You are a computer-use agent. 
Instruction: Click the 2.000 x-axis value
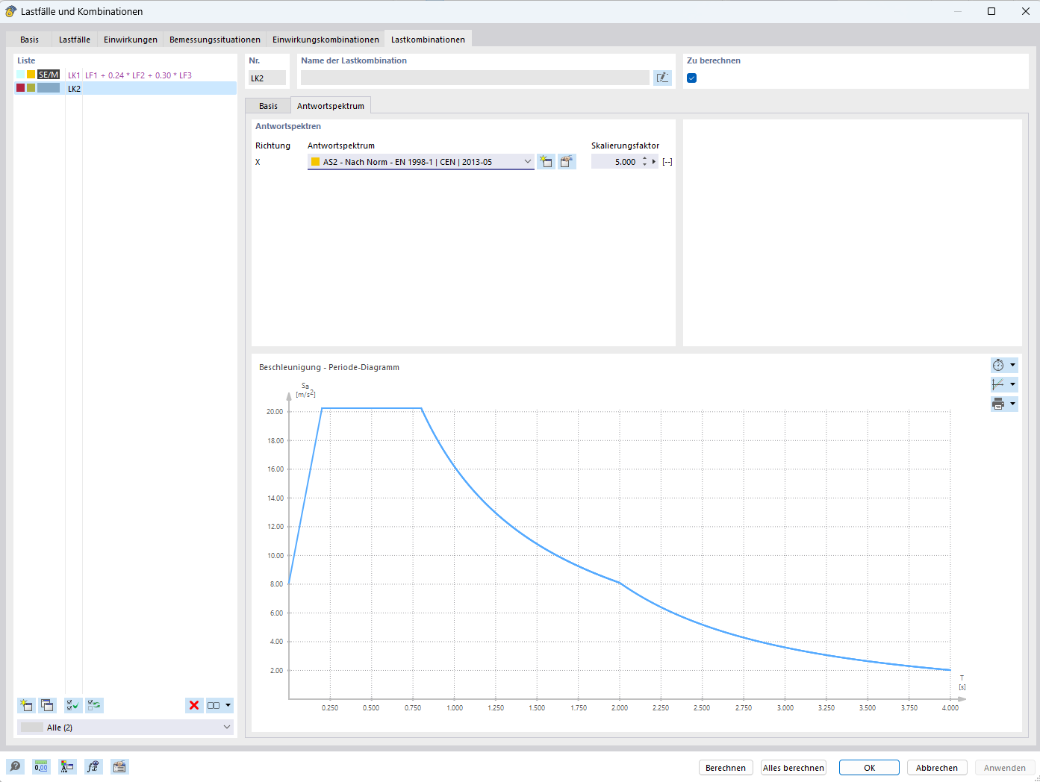click(619, 708)
